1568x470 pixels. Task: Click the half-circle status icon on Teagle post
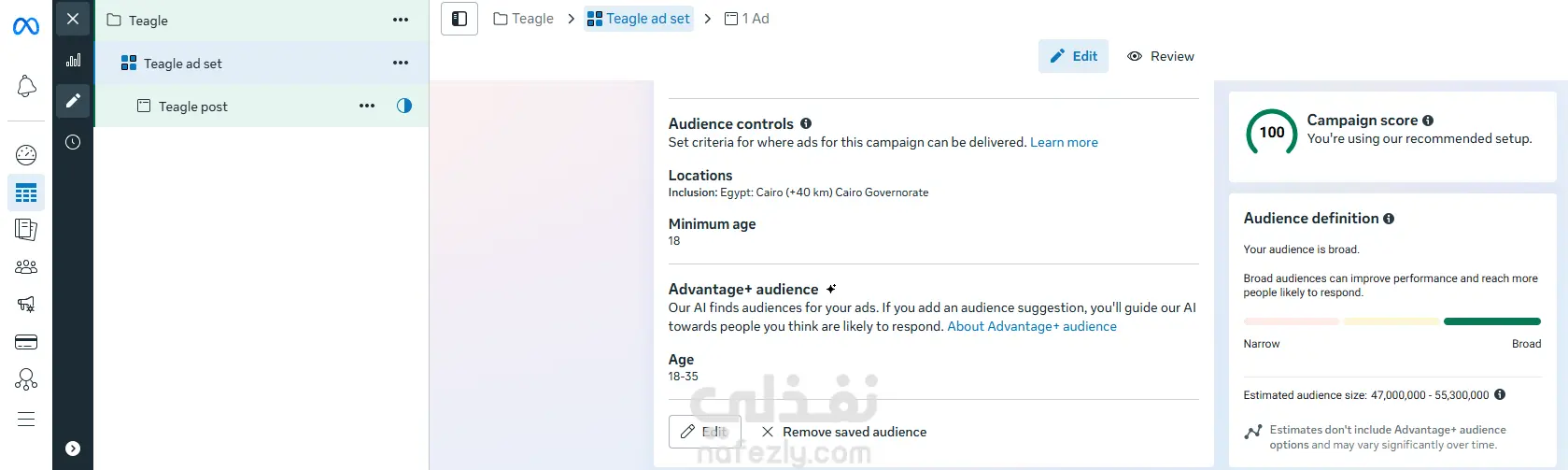(404, 106)
